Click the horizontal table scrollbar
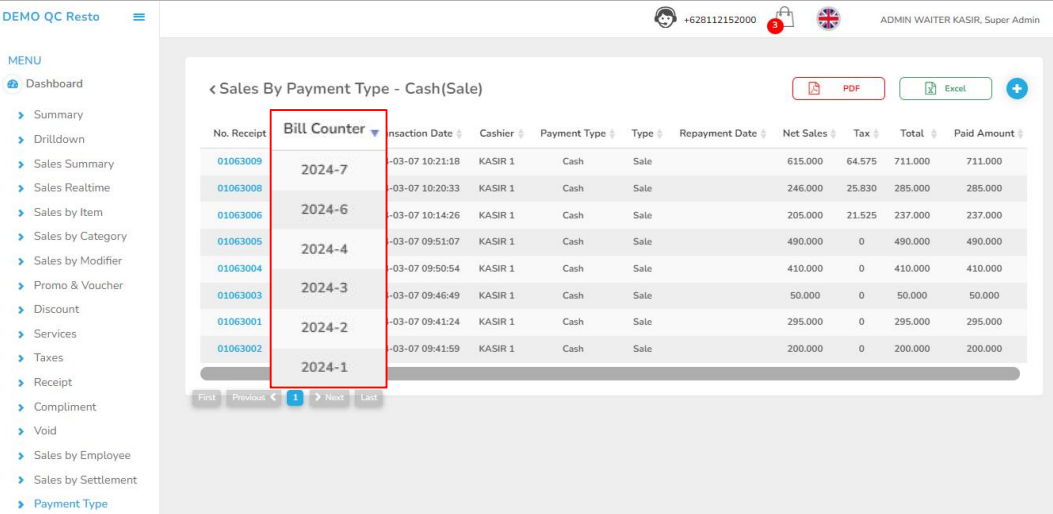The height and width of the screenshot is (514, 1053). (x=609, y=374)
